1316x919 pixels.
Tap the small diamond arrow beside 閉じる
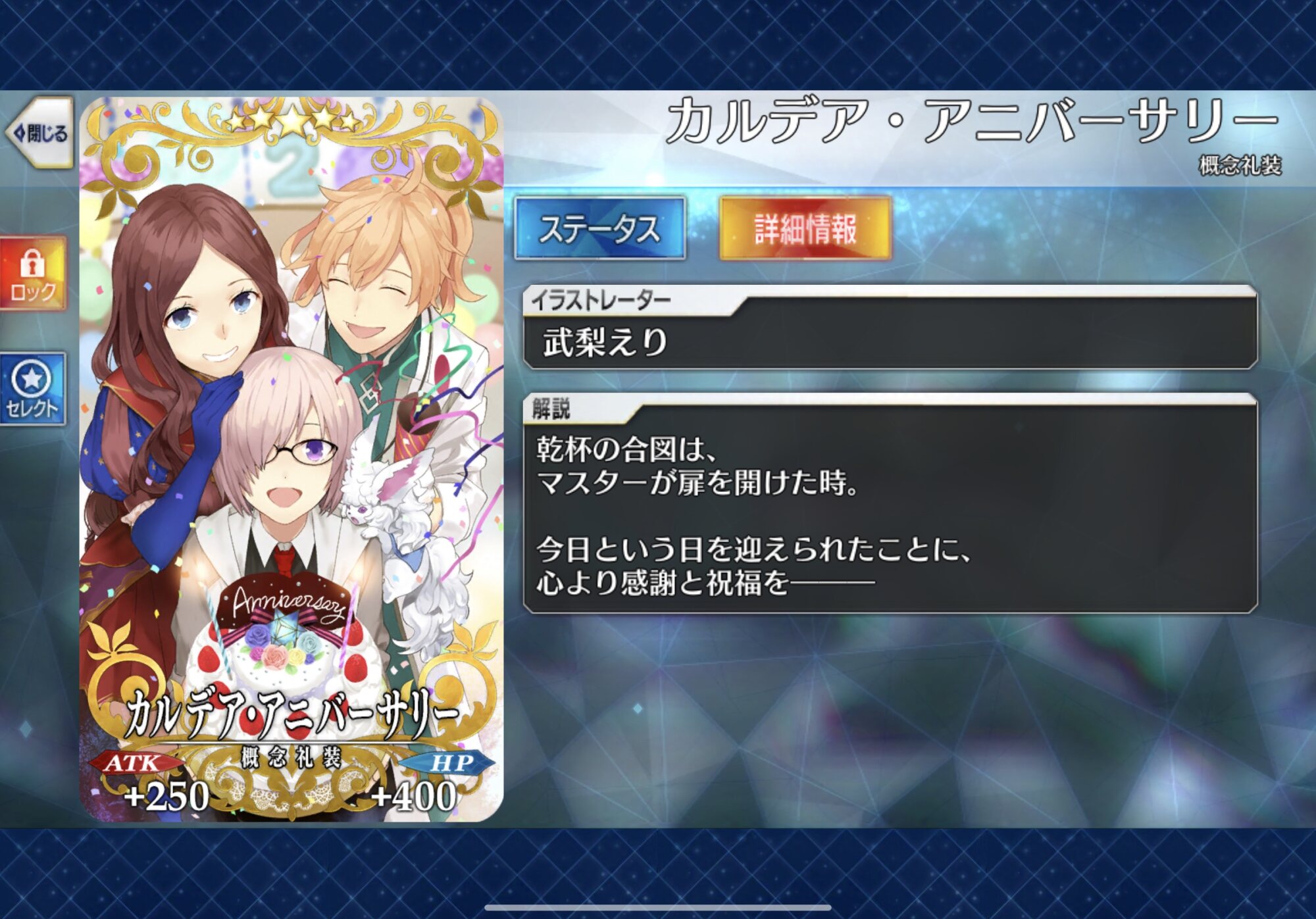point(19,134)
